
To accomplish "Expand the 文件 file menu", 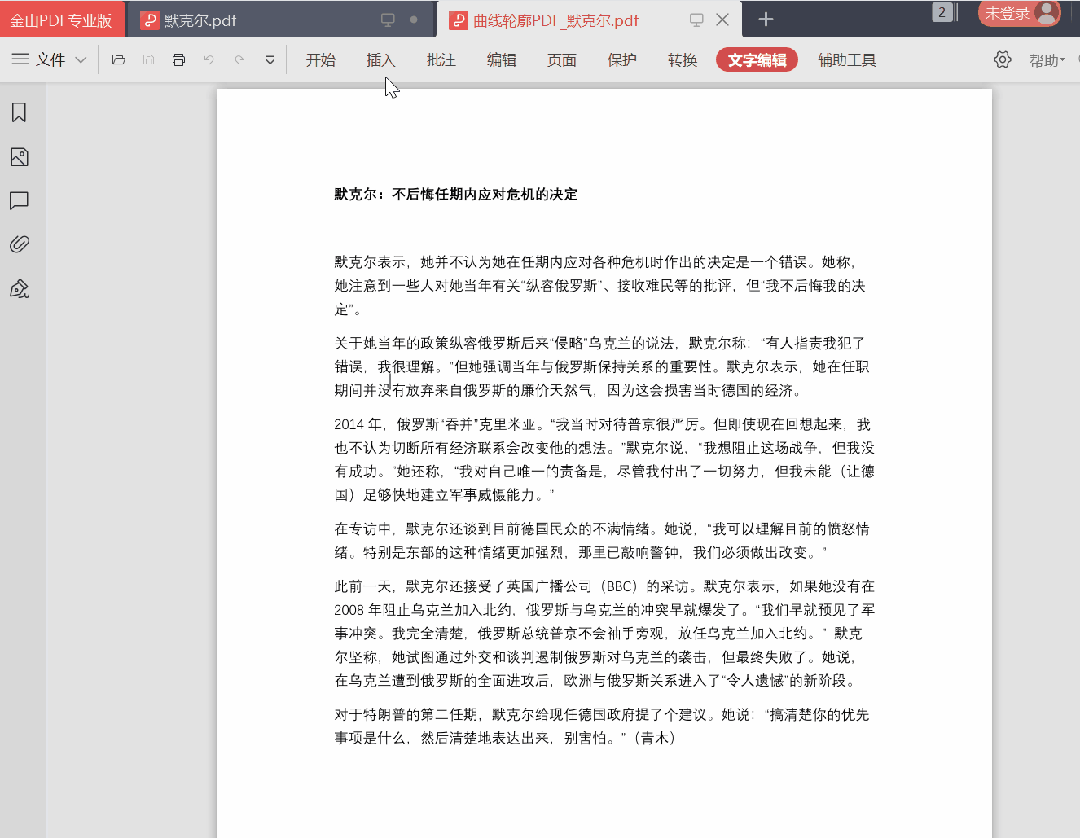I will [49, 60].
